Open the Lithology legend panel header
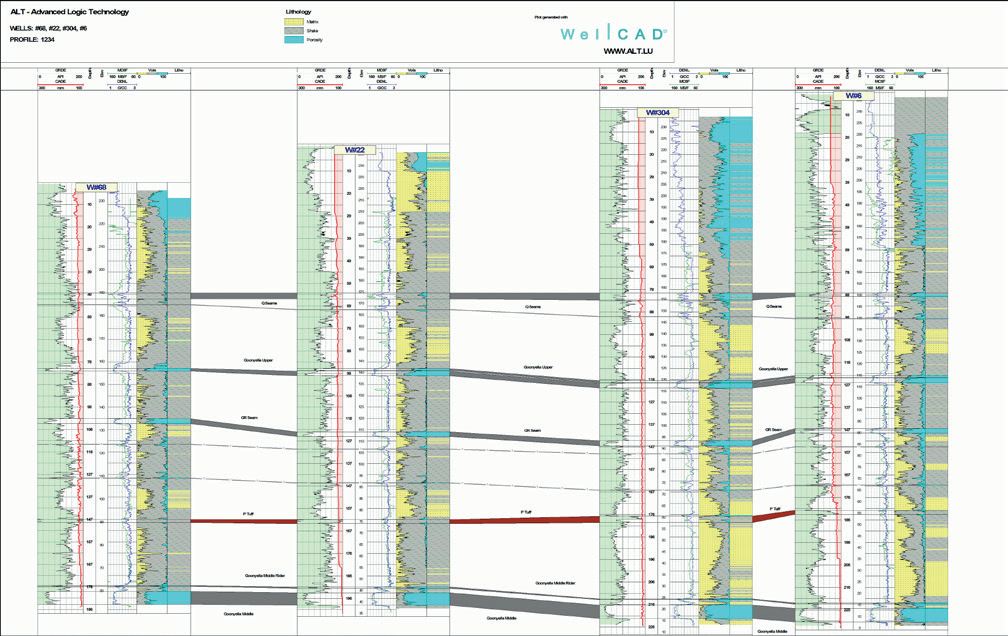Screen dimensions: 1008x636 299,12
